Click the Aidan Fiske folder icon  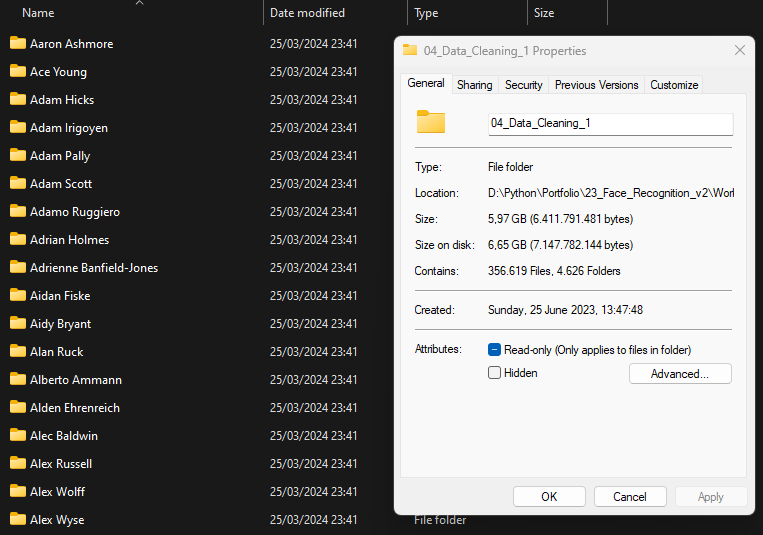tap(18, 295)
